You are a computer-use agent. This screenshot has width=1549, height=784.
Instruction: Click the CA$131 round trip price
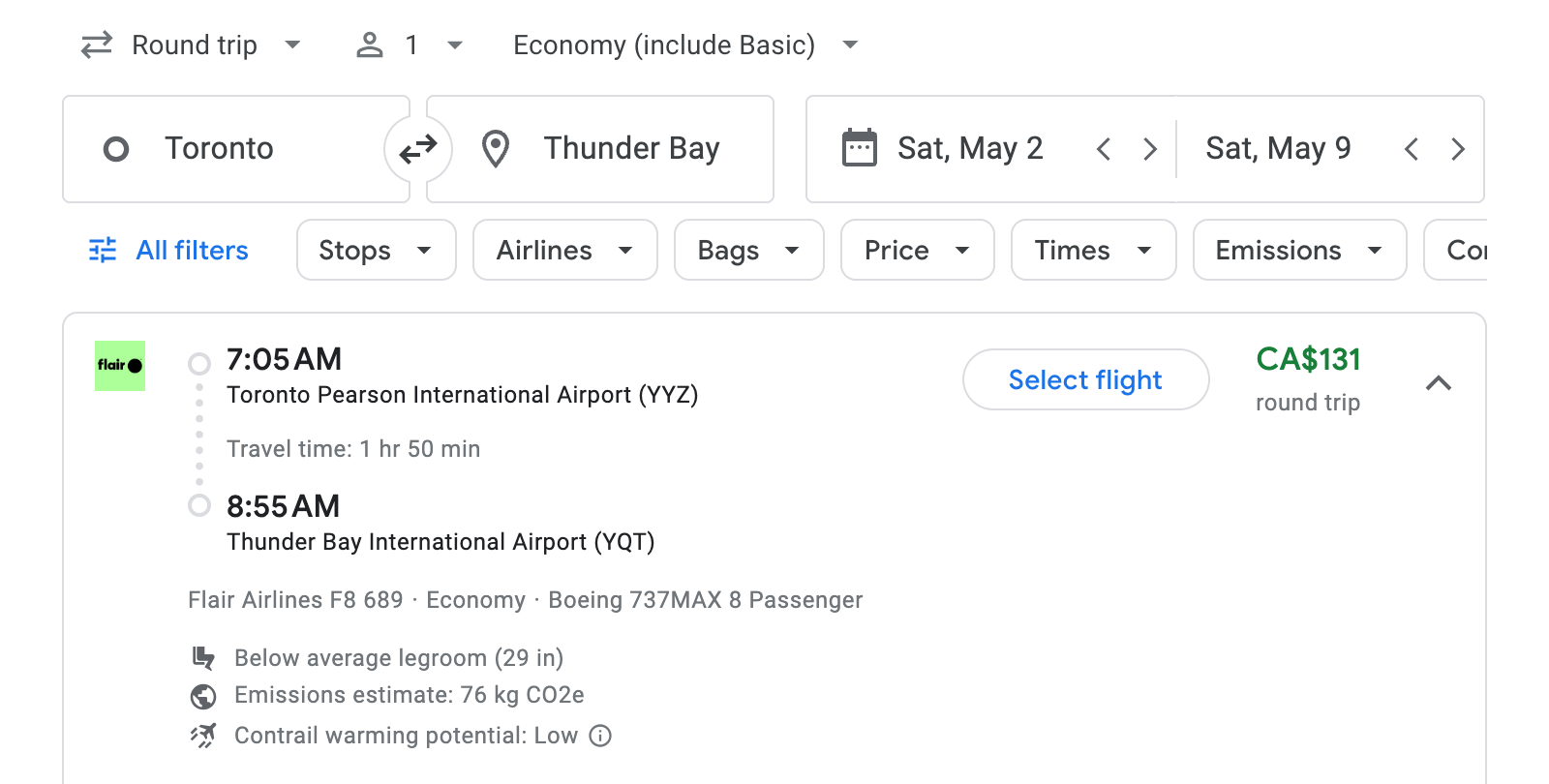pos(1308,359)
